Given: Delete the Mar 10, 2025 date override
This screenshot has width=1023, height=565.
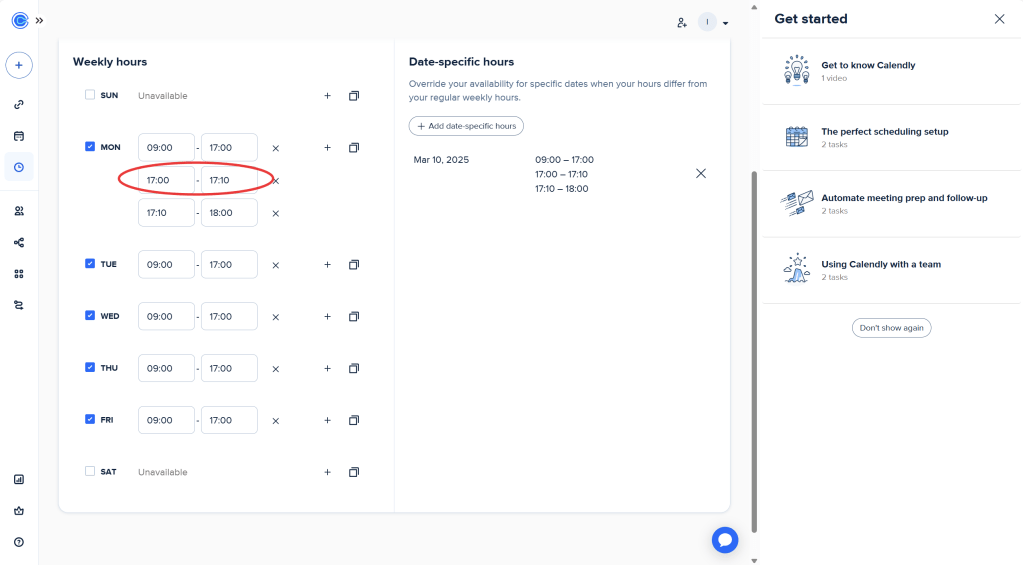Looking at the screenshot, I should pos(700,173).
